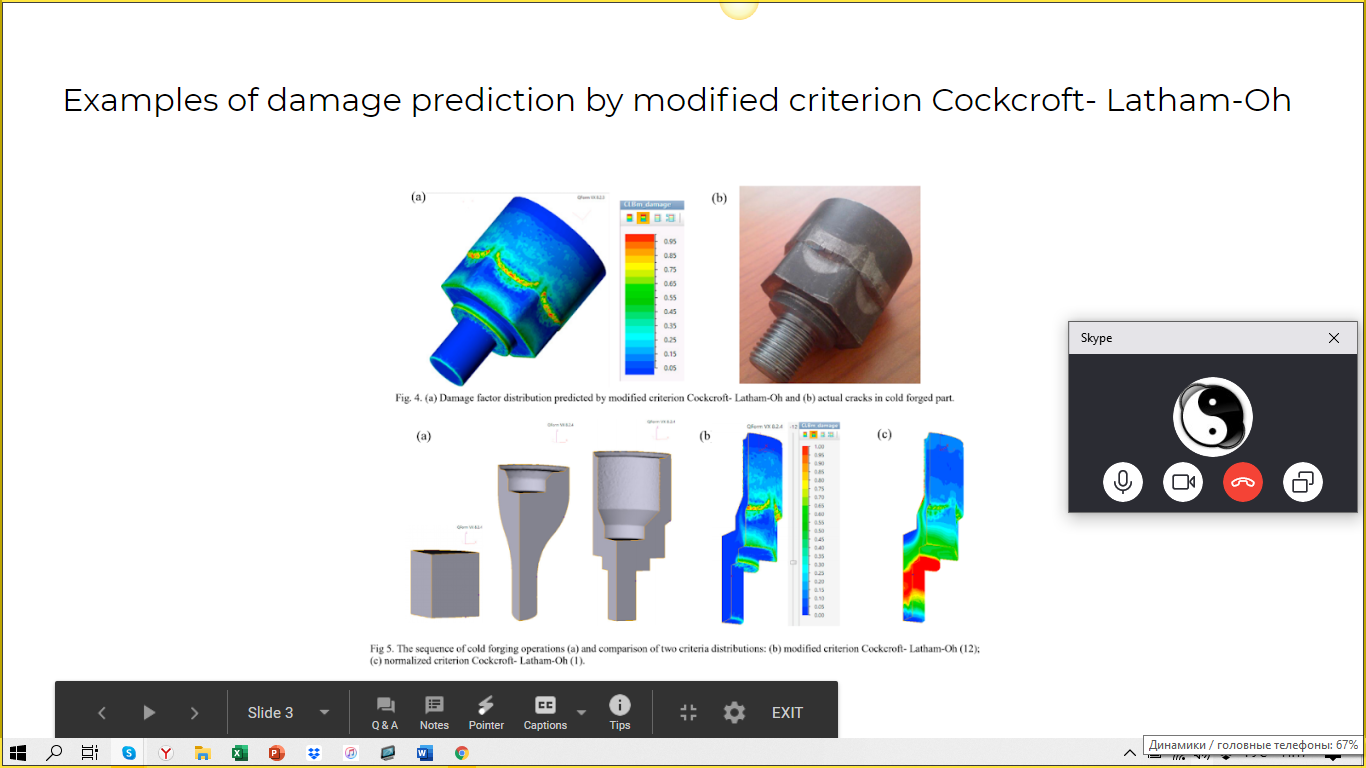Image resolution: width=1366 pixels, height=768 pixels.
Task: Exit full screen mode icon
Action: click(688, 713)
